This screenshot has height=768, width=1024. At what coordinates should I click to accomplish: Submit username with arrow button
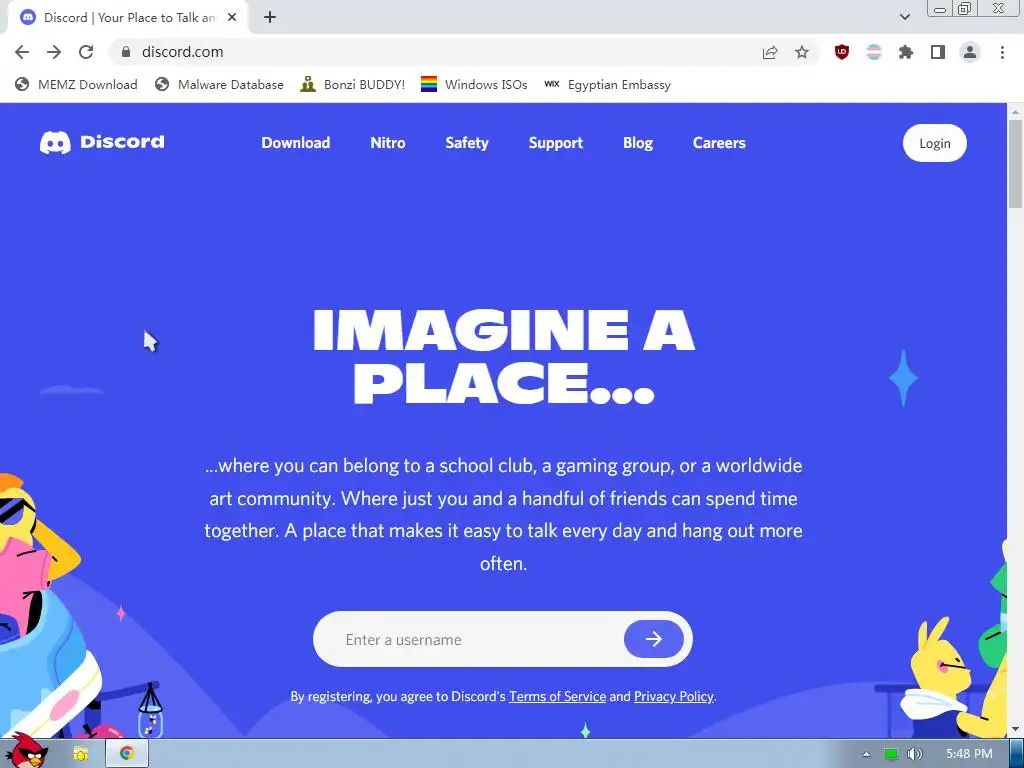[654, 639]
